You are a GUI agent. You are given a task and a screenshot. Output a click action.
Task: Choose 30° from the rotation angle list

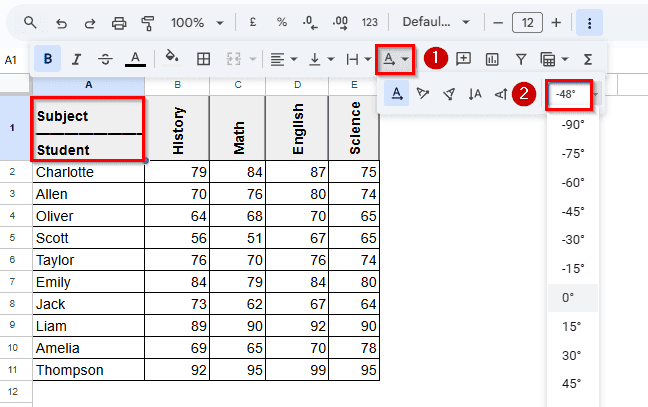click(x=572, y=355)
